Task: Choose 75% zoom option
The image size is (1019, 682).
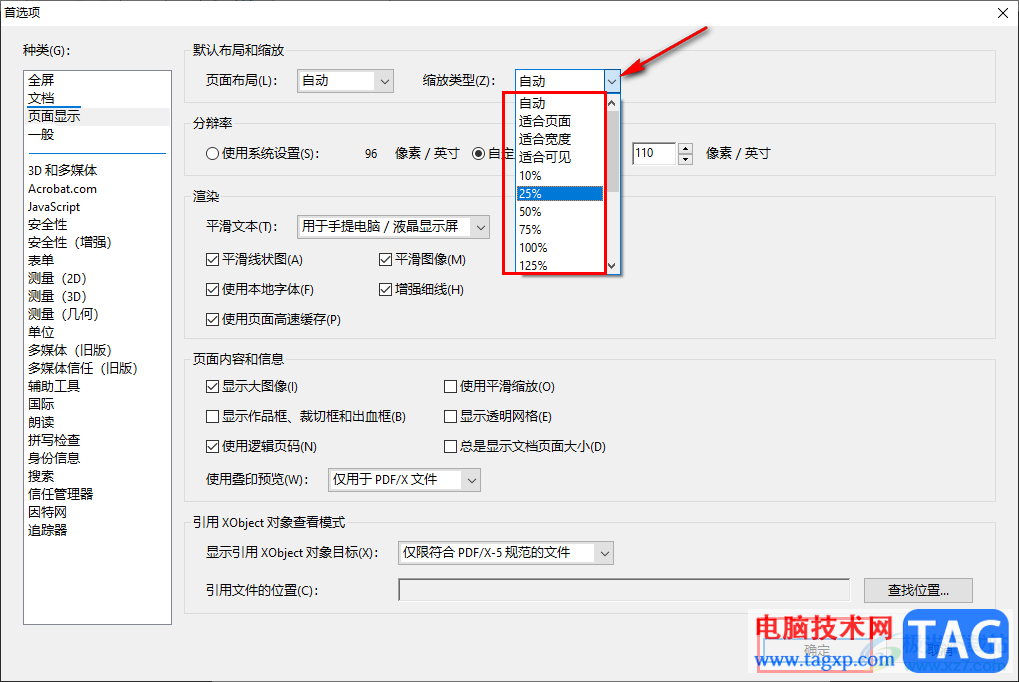Action: pos(560,230)
